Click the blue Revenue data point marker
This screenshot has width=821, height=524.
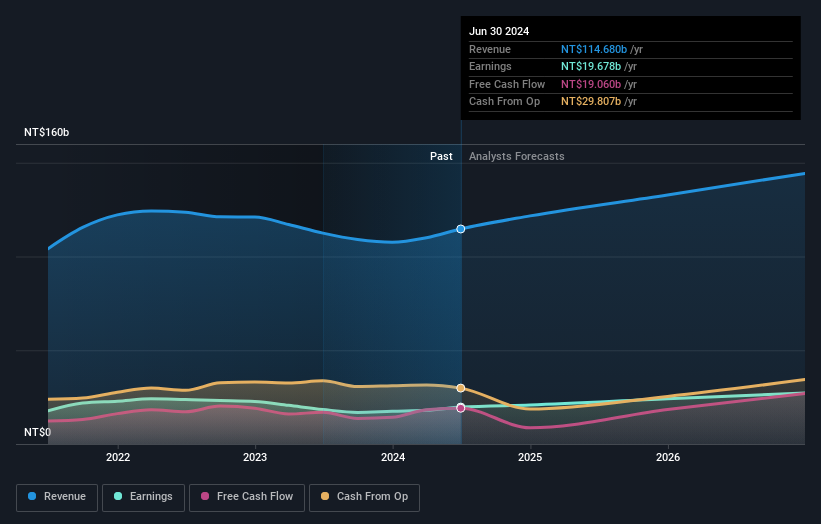[461, 229]
